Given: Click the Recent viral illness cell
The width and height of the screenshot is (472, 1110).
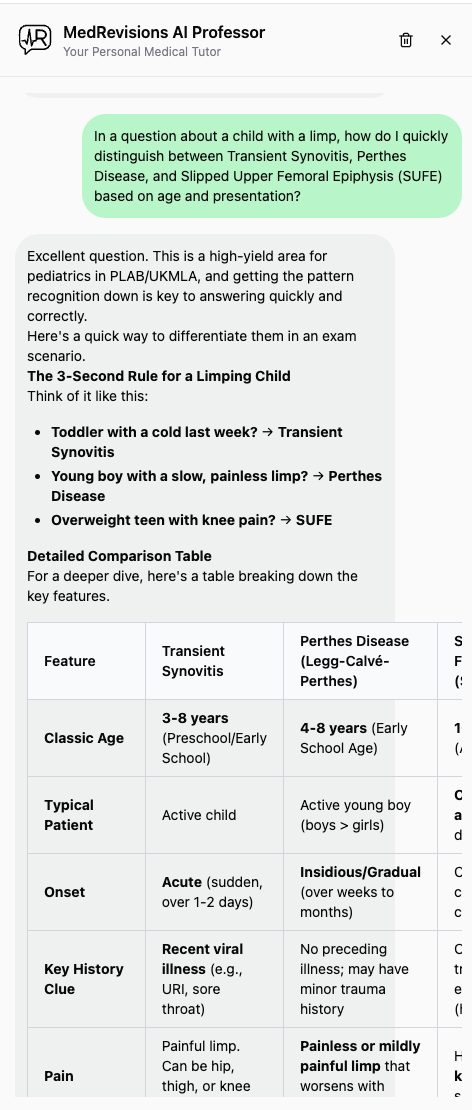Looking at the screenshot, I should tap(214, 979).
